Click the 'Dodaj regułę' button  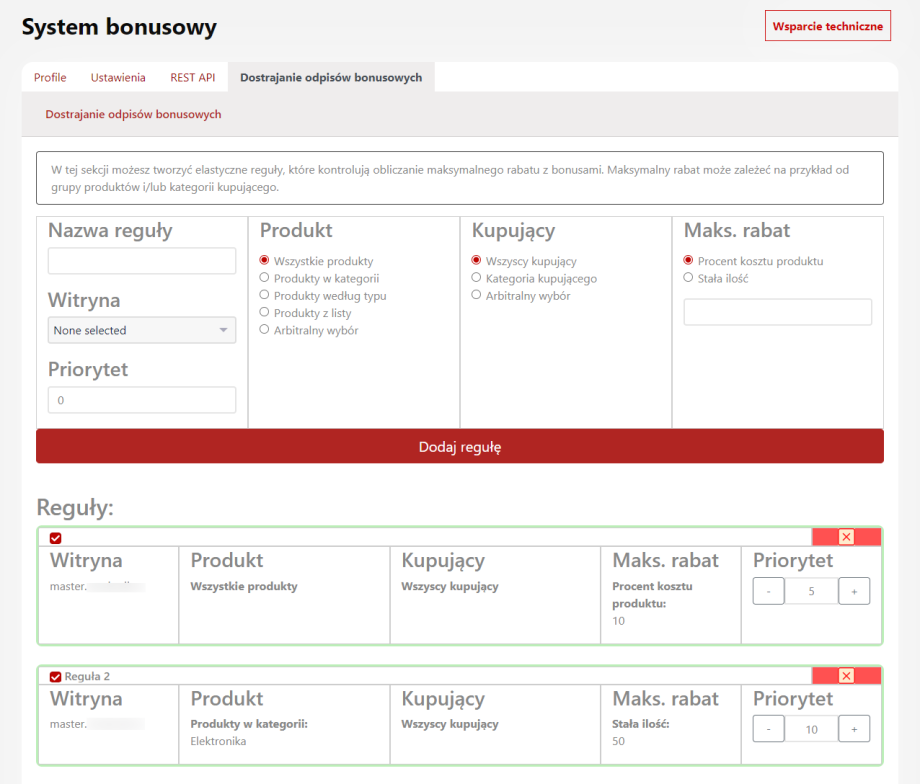pos(460,447)
